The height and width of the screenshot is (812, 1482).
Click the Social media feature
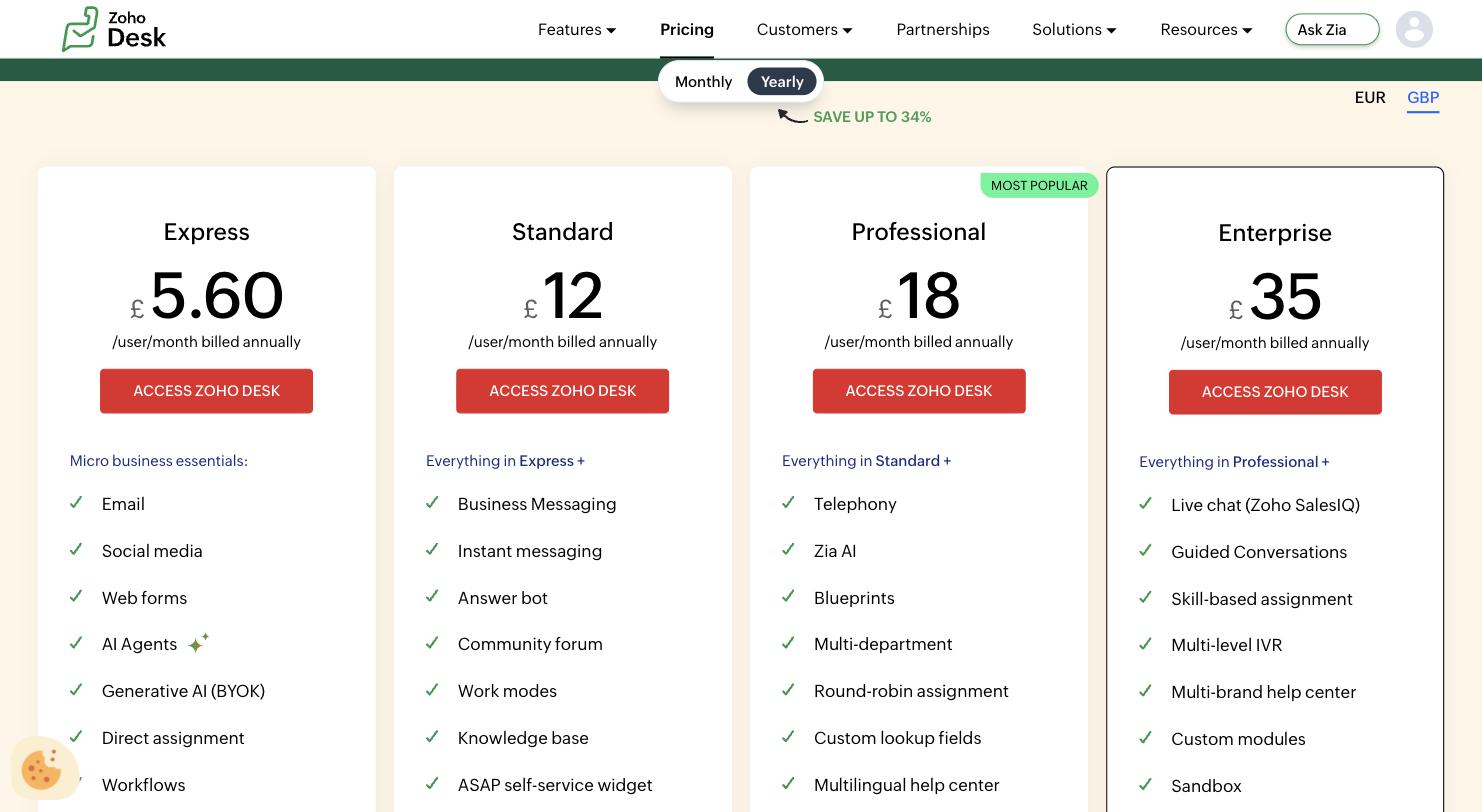(152, 551)
